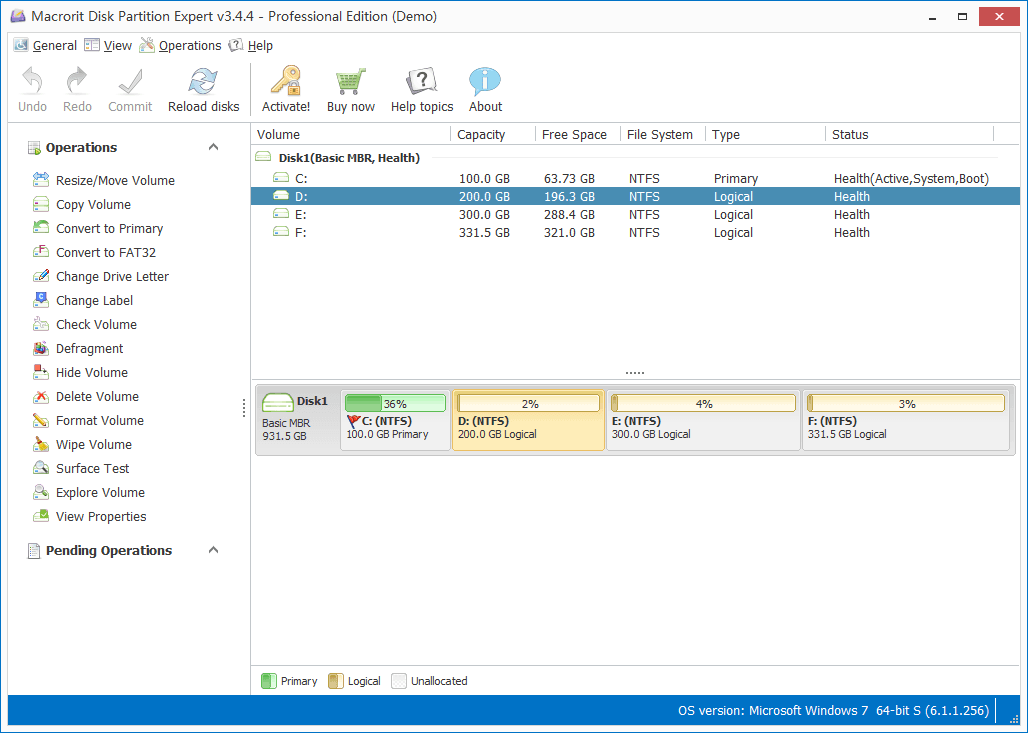This screenshot has width=1028, height=733.
Task: Collapse the Pending Operations section
Action: [x=213, y=551]
